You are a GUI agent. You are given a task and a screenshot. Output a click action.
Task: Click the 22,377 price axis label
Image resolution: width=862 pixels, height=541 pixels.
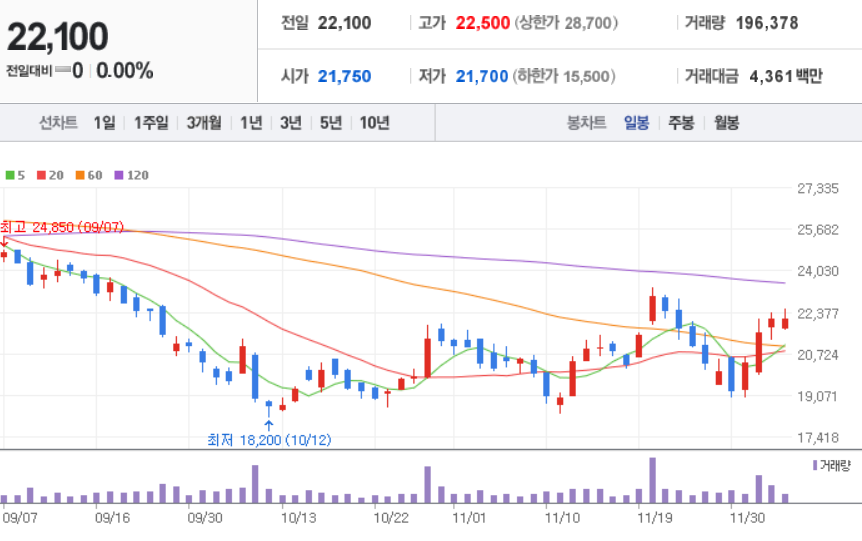(818, 313)
